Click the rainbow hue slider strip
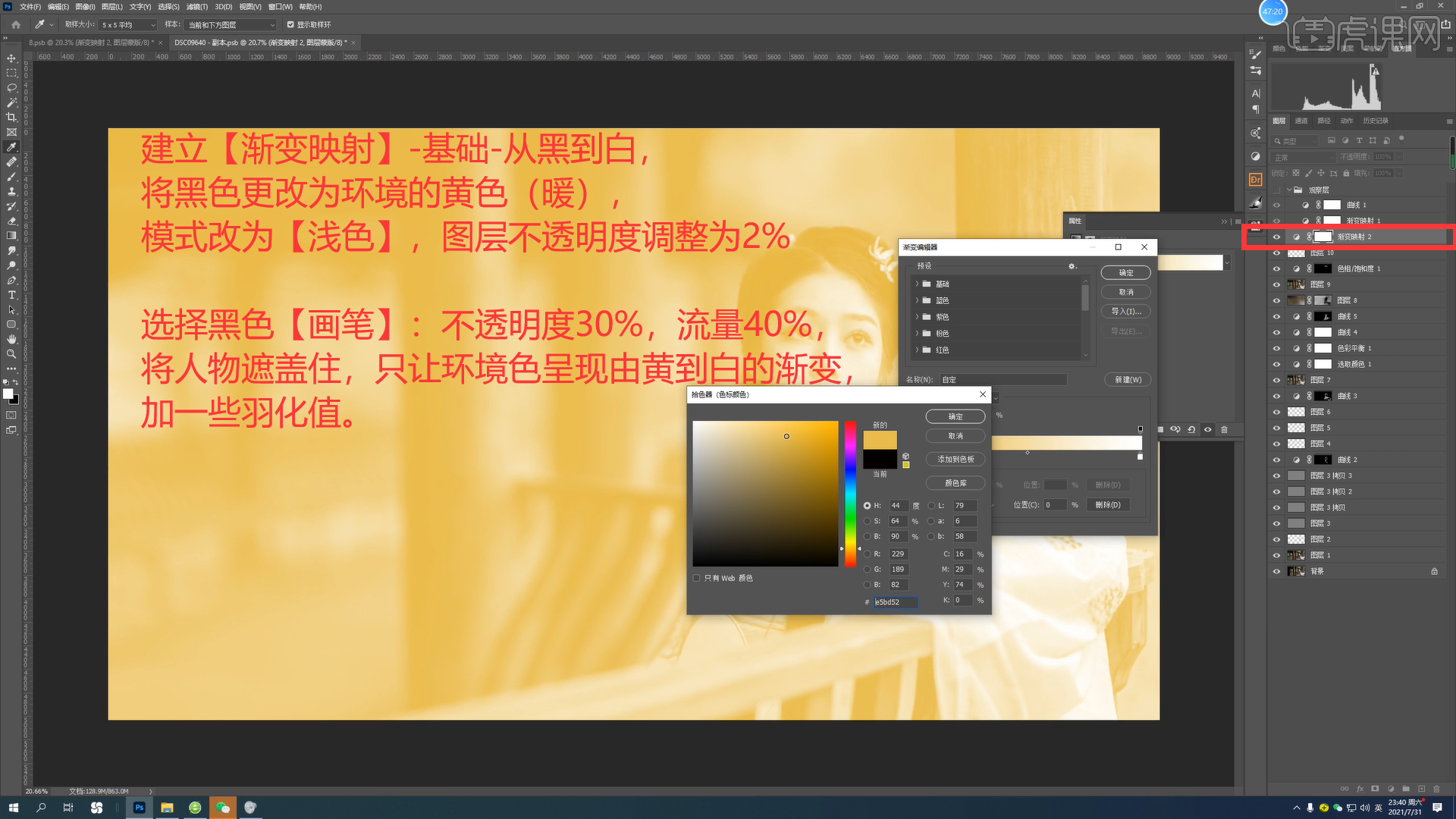The height and width of the screenshot is (819, 1456). pos(850,493)
